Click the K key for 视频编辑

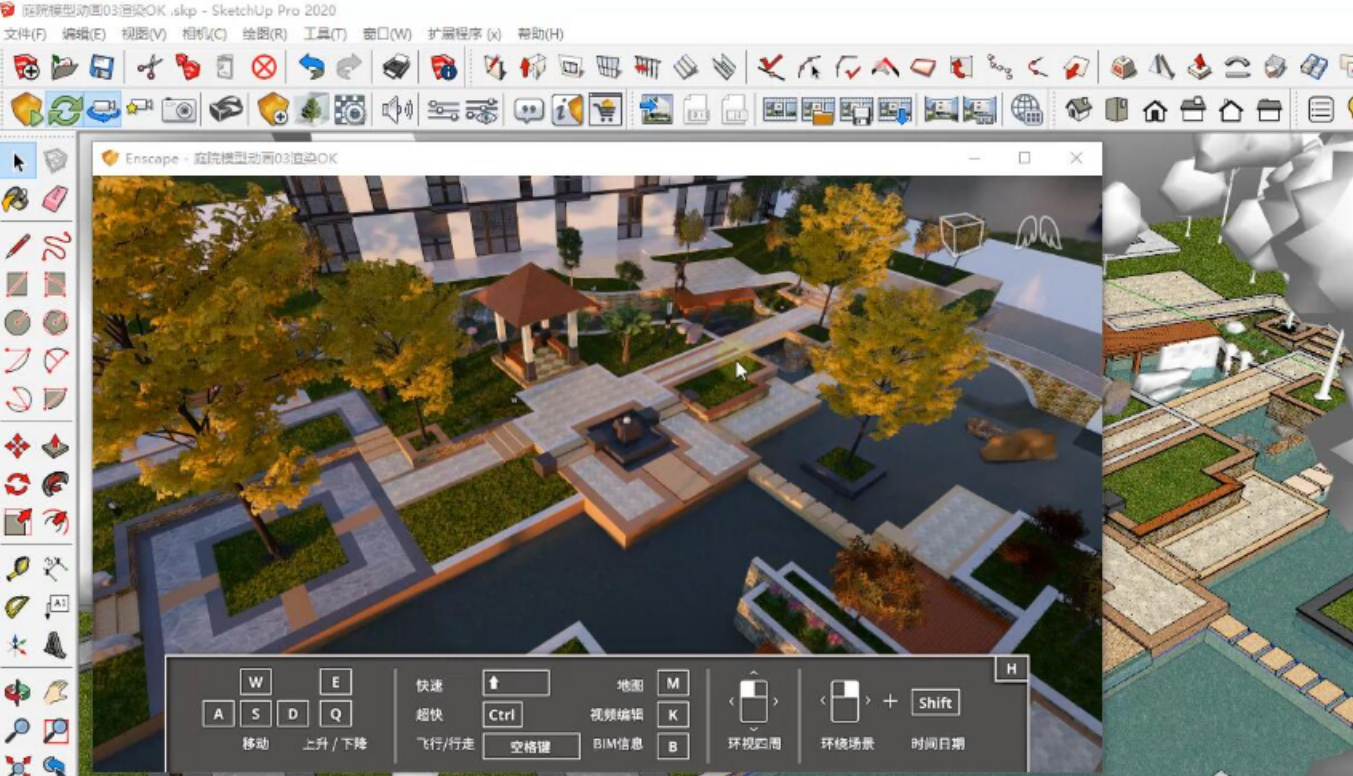(672, 715)
